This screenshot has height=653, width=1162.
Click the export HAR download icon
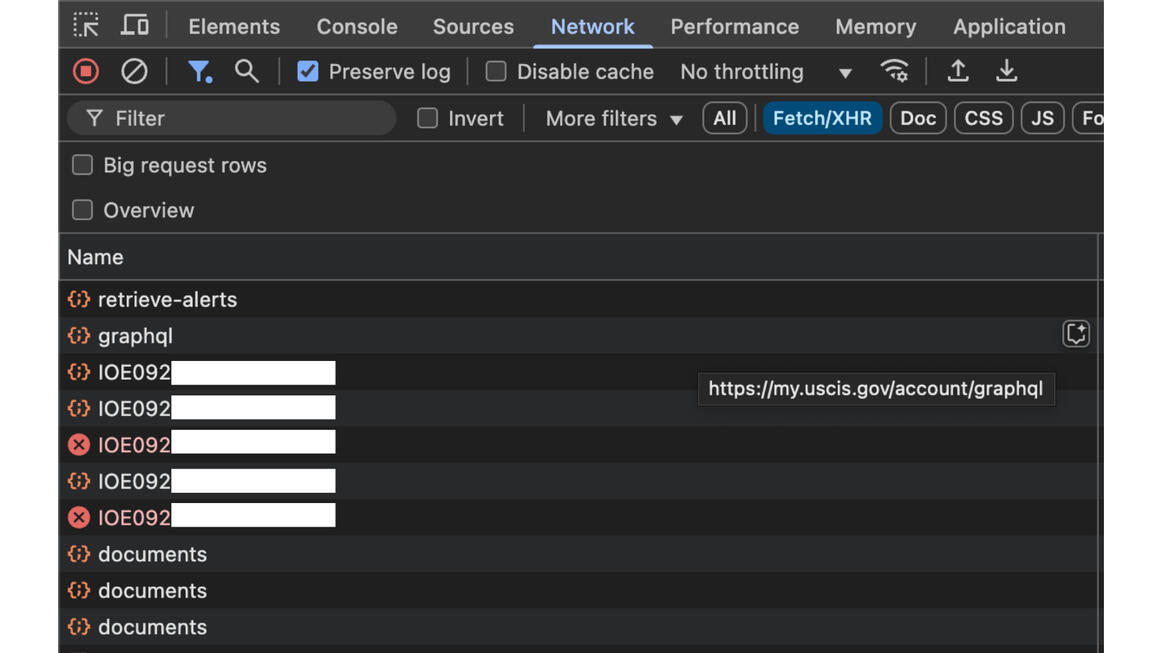(x=1006, y=71)
